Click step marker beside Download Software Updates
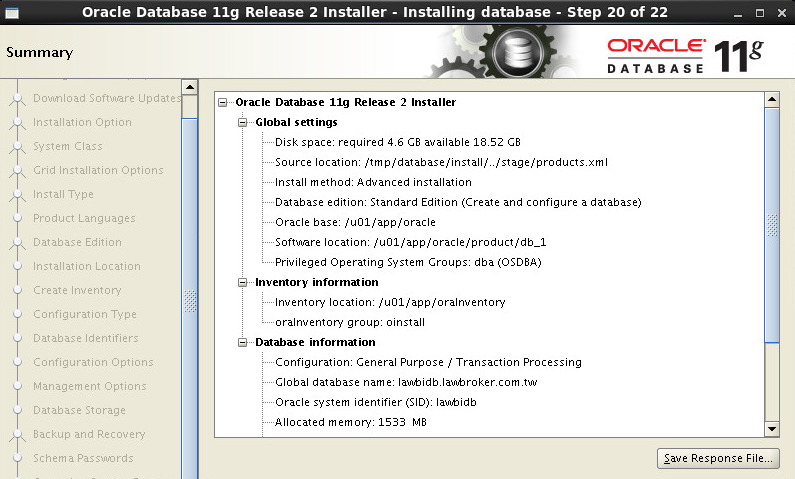Image resolution: width=795 pixels, height=479 pixels. [x=18, y=98]
